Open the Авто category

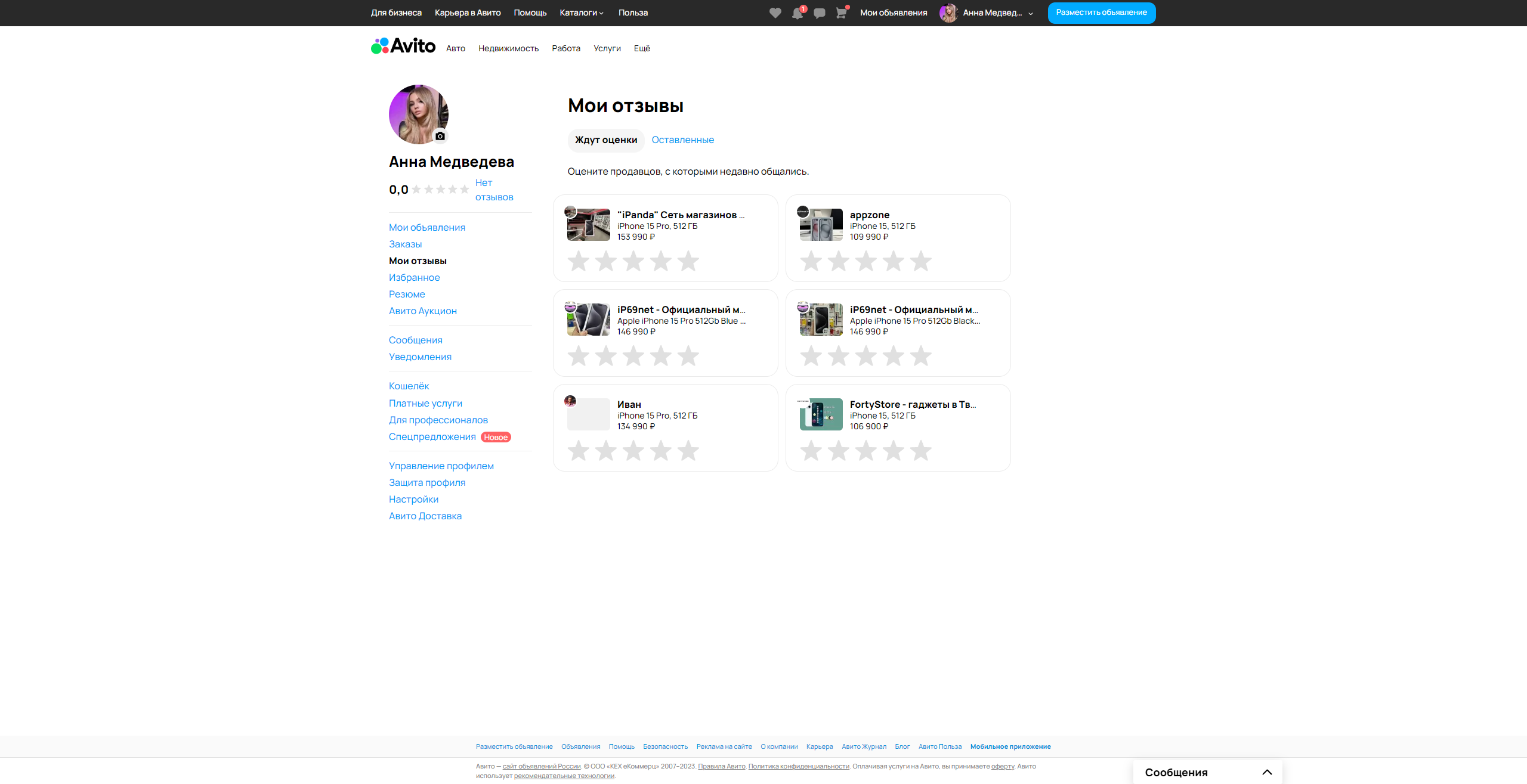(456, 48)
